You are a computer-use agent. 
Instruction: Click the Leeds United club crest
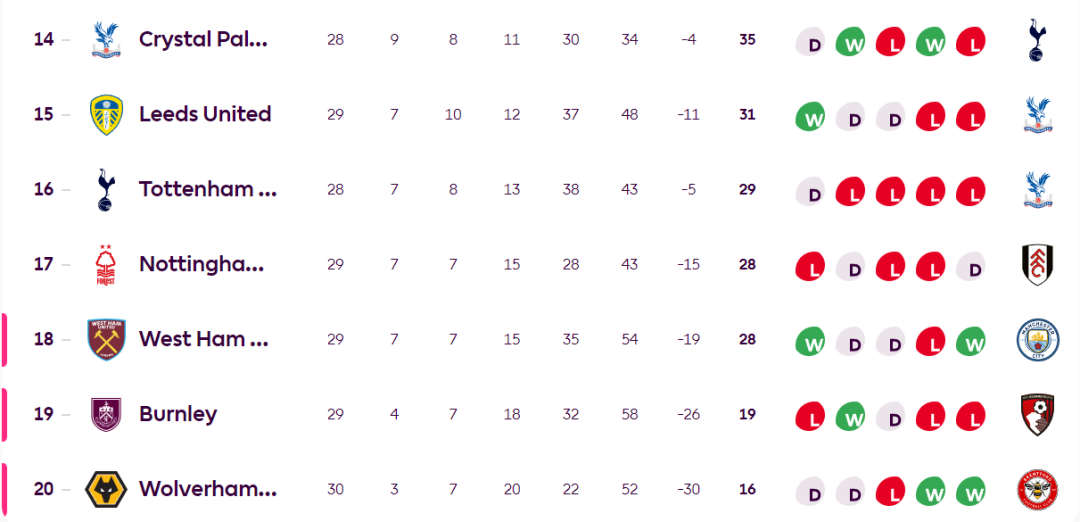pos(104,114)
